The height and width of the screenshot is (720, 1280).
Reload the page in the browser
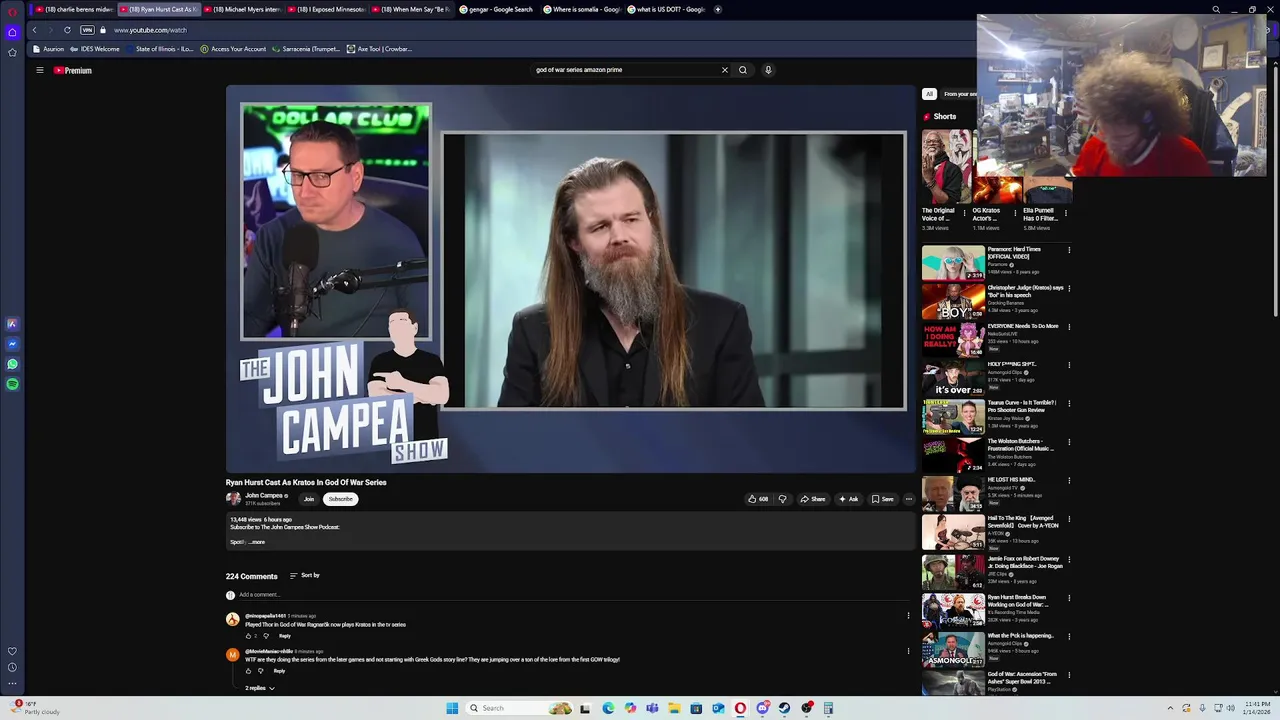coord(67,30)
